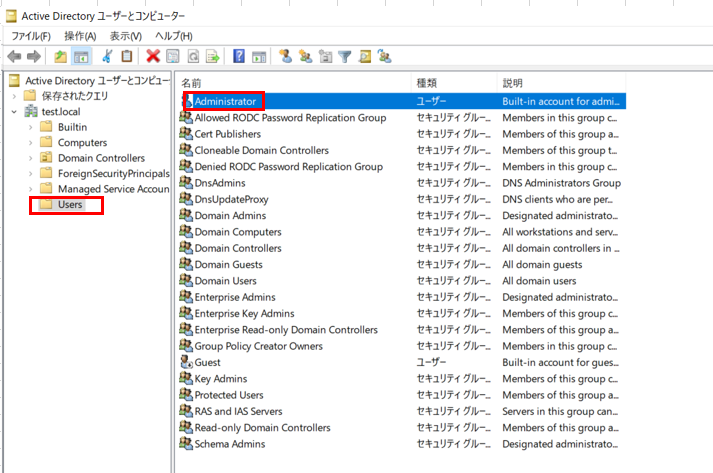The height and width of the screenshot is (473, 713).
Task: Click the Domain Controllers OU folder icon
Action: (x=46, y=158)
